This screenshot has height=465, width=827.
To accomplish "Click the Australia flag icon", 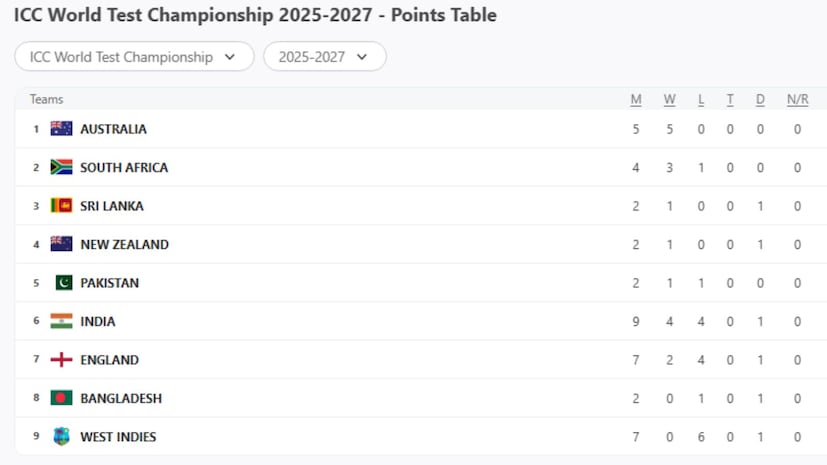I will coord(61,129).
